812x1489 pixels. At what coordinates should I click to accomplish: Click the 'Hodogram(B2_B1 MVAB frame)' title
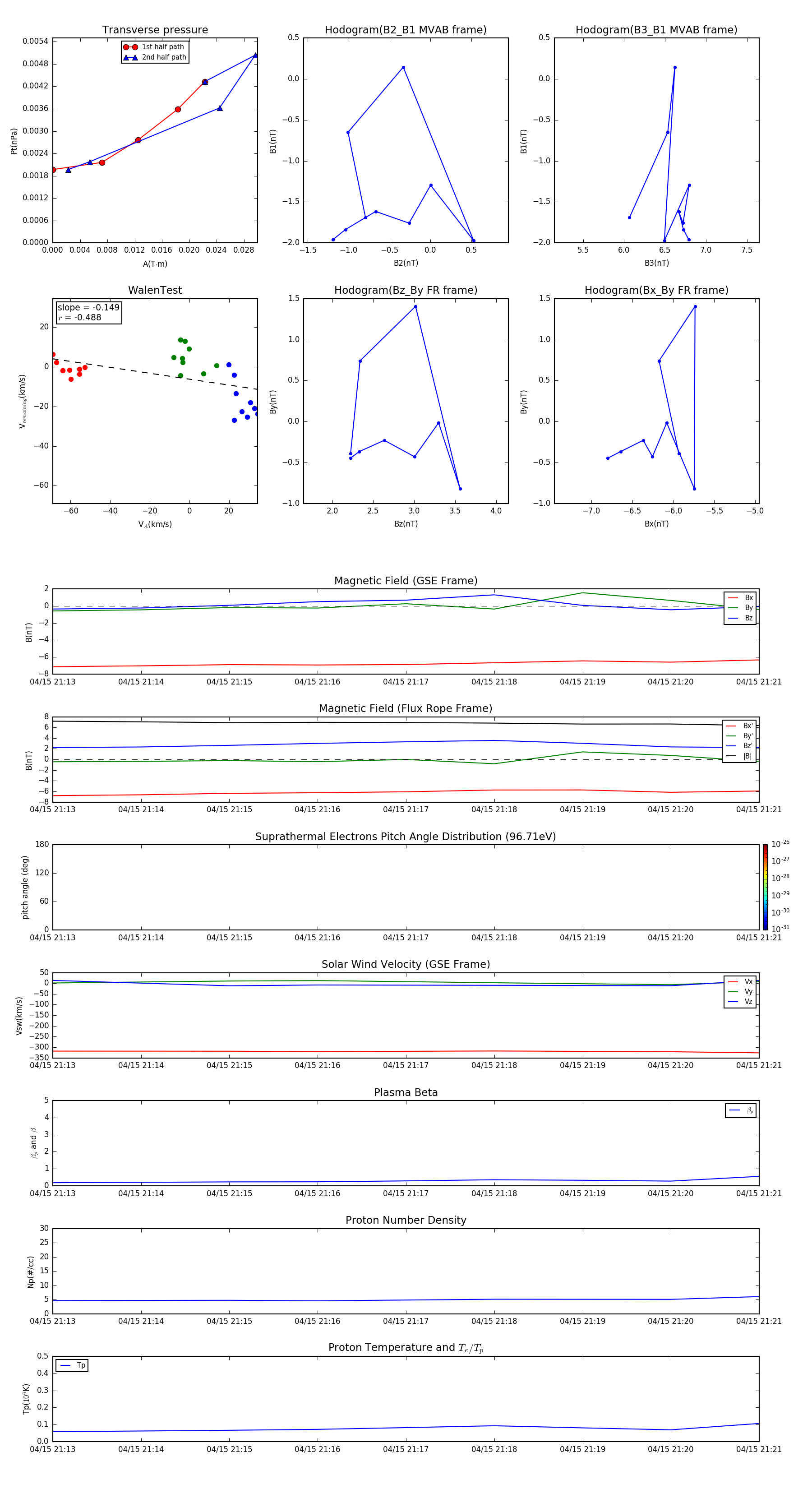pyautogui.click(x=405, y=30)
